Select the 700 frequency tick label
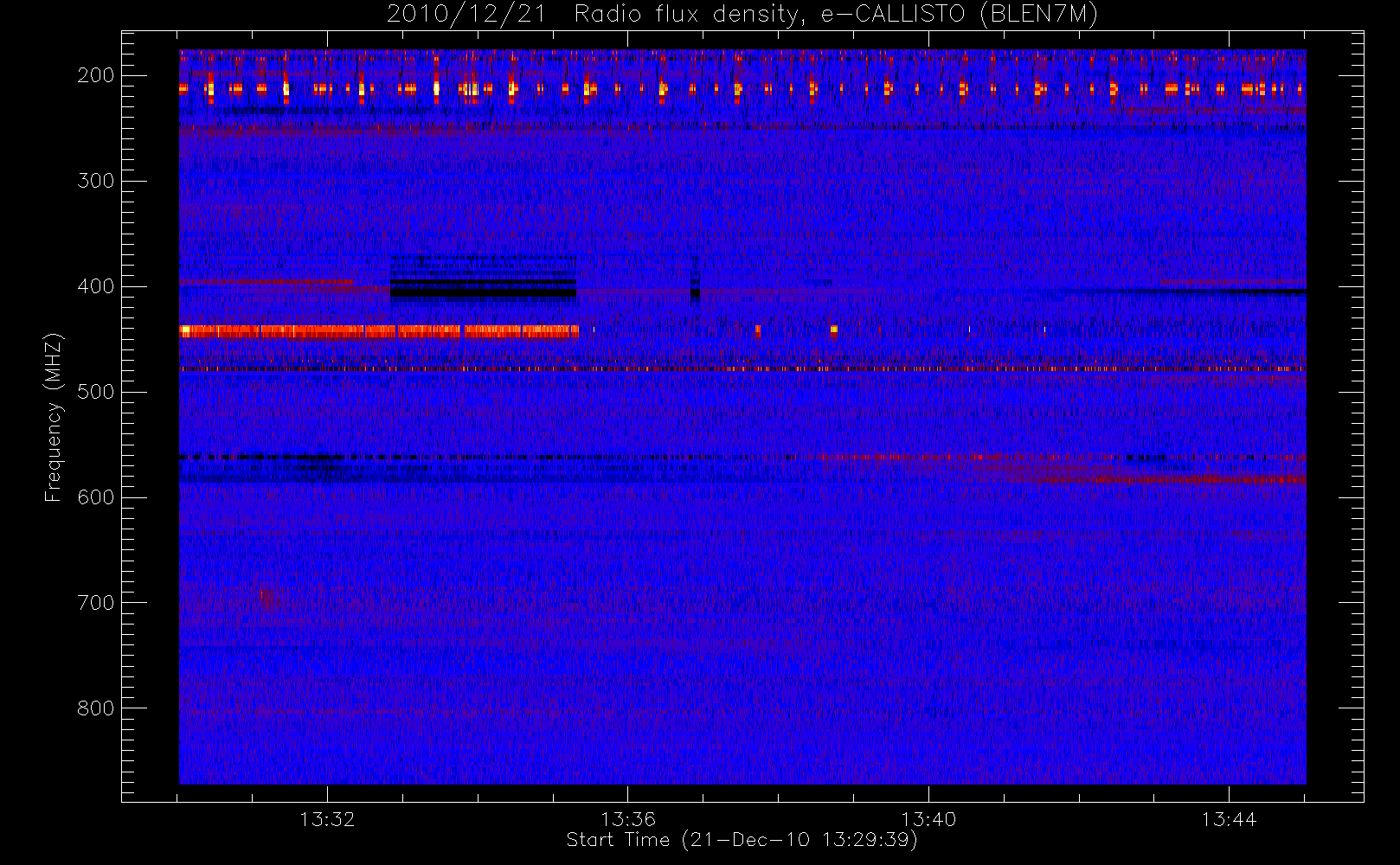This screenshot has width=1400, height=865. click(96, 603)
